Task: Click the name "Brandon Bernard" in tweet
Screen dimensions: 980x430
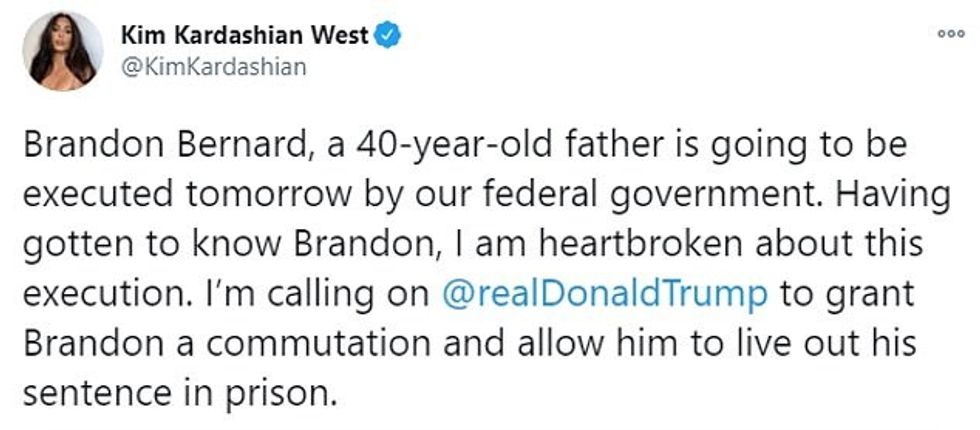Action: 159,146
